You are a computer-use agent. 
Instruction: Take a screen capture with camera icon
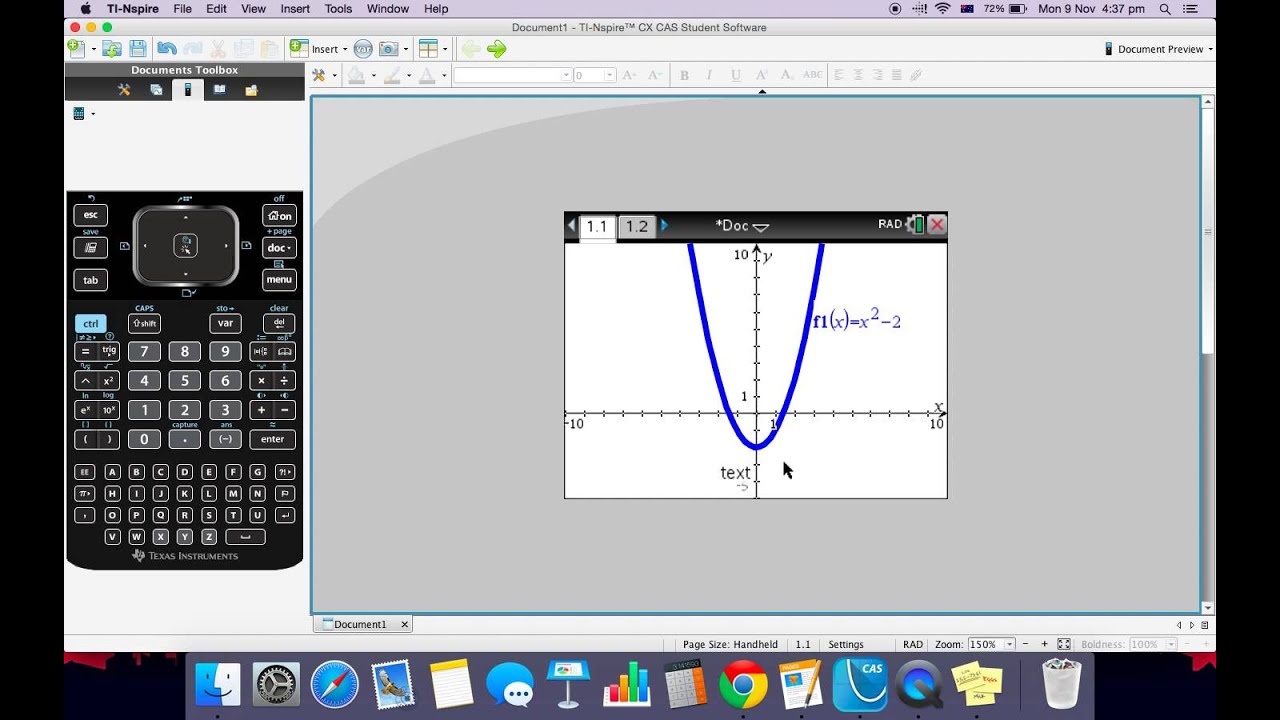click(x=388, y=48)
